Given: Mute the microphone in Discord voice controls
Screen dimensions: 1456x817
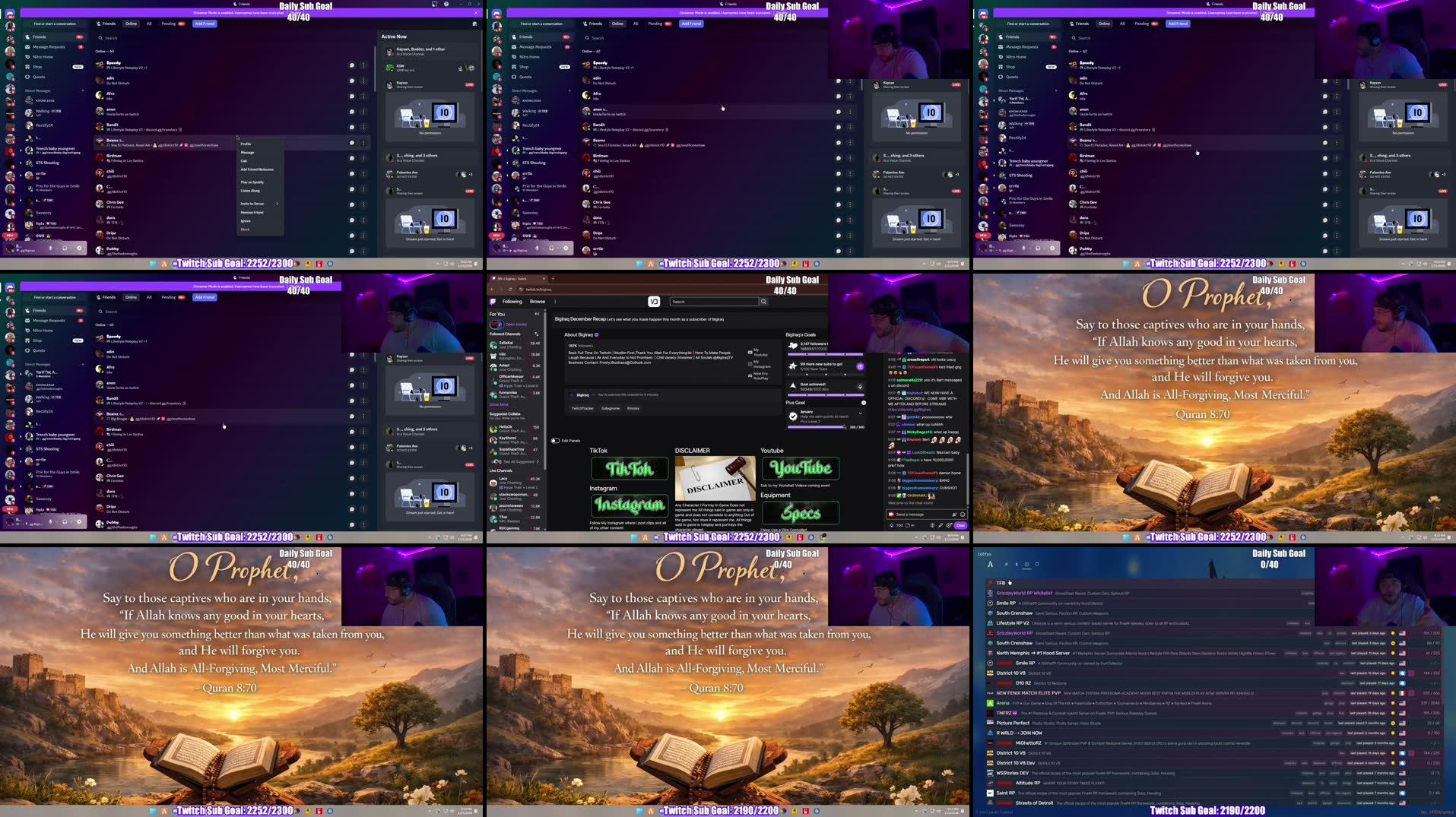Looking at the screenshot, I should [x=50, y=248].
